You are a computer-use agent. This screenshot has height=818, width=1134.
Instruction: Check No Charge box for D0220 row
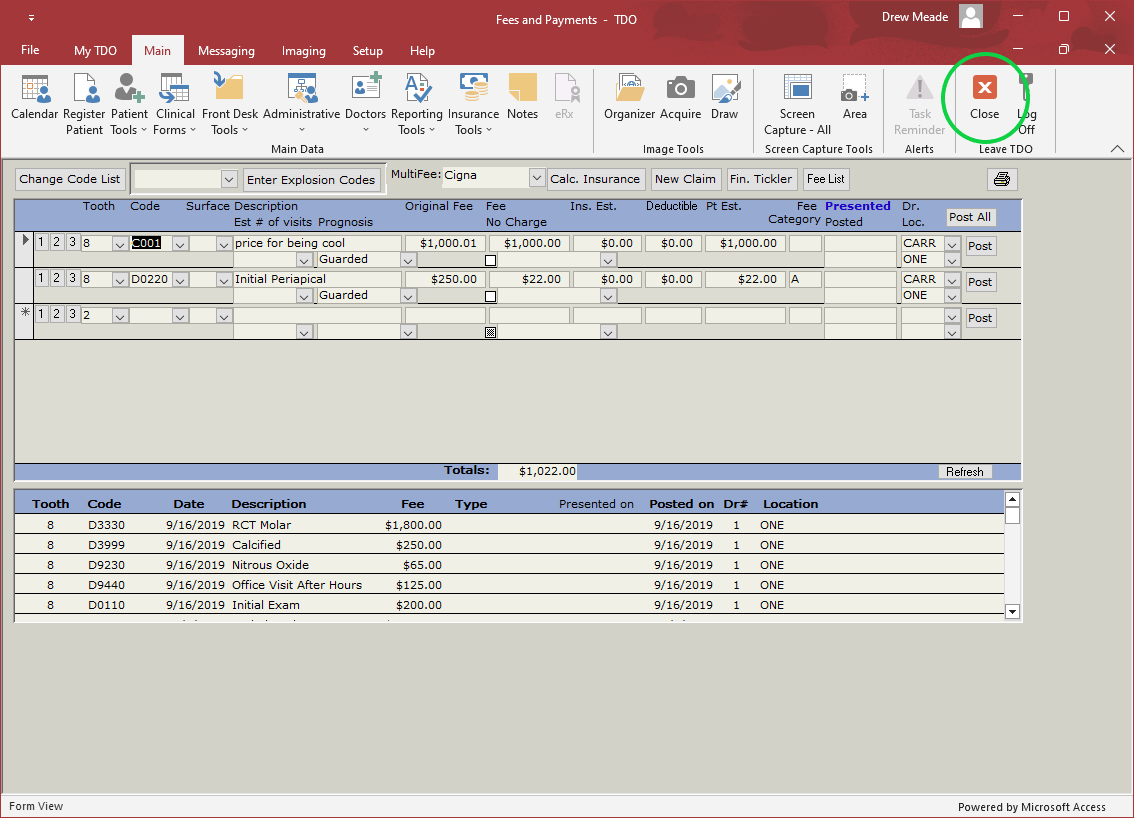(490, 296)
